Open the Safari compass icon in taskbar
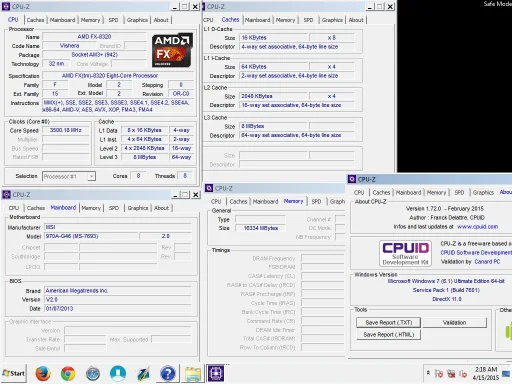Viewport: 512px width, 384px height. tap(93, 373)
